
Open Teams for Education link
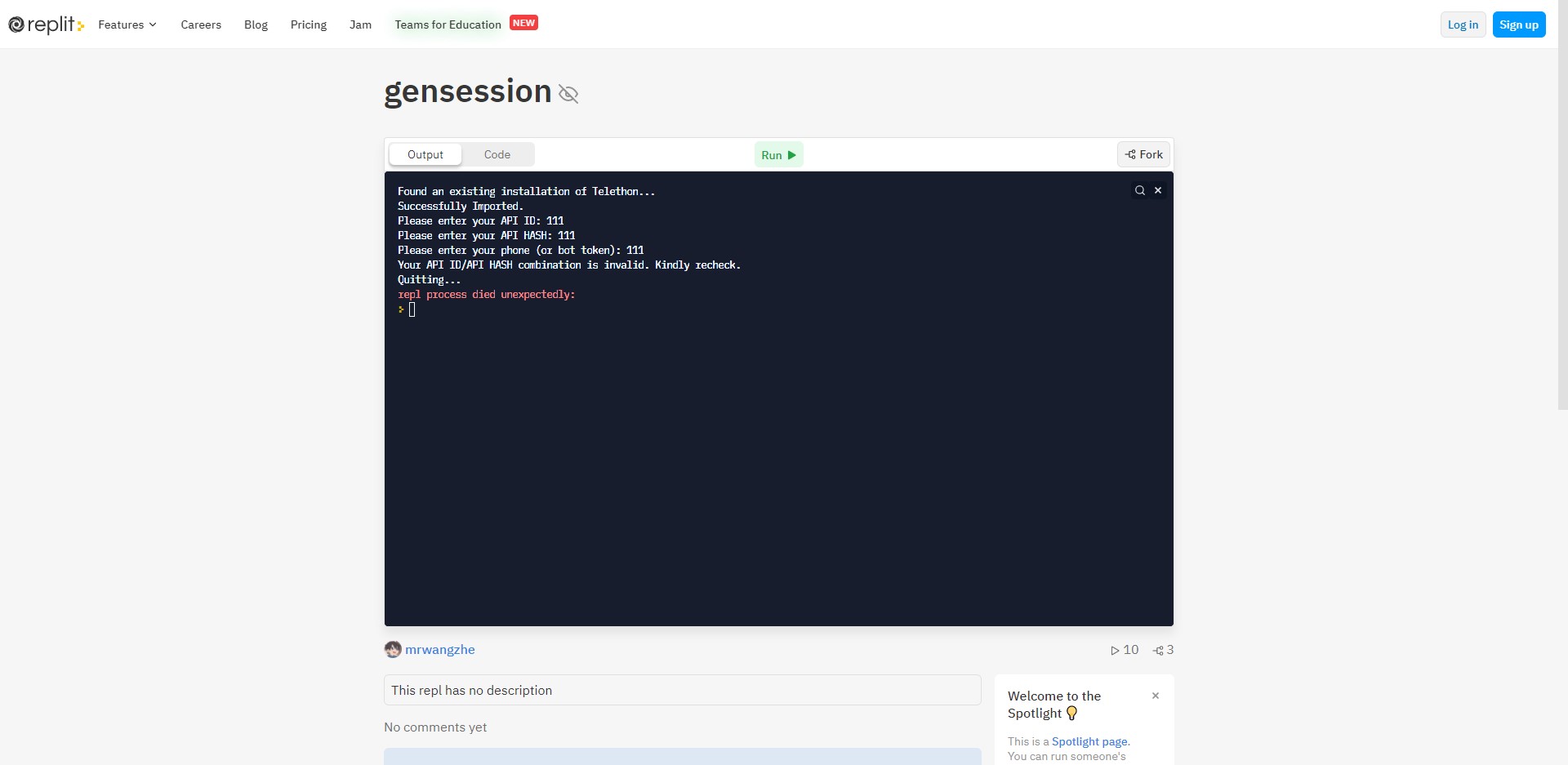click(x=448, y=24)
